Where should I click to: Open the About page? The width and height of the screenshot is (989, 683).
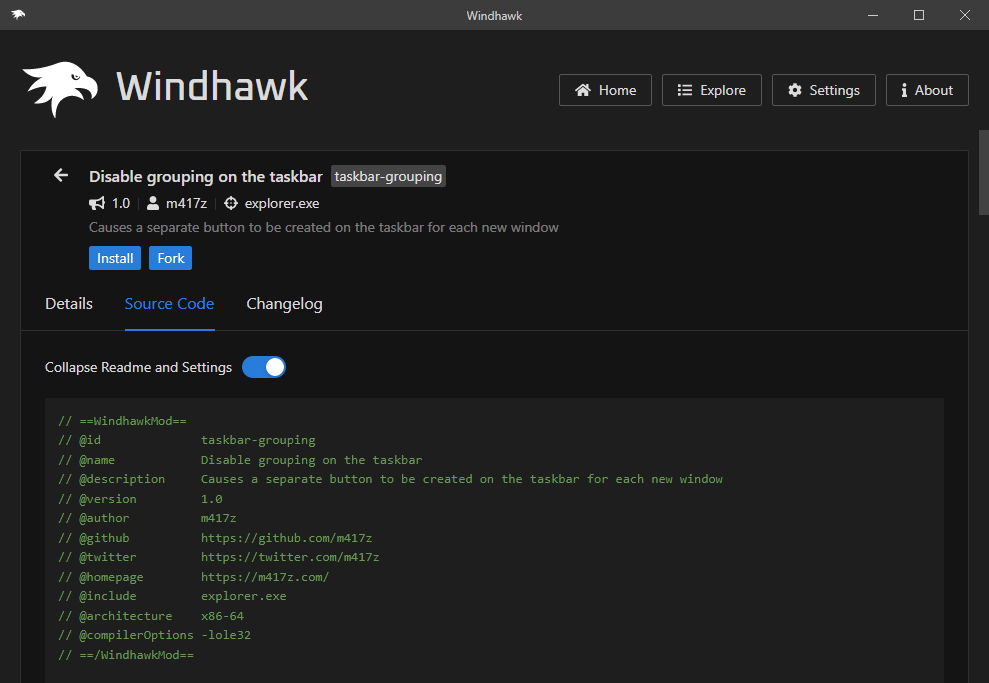pos(927,90)
